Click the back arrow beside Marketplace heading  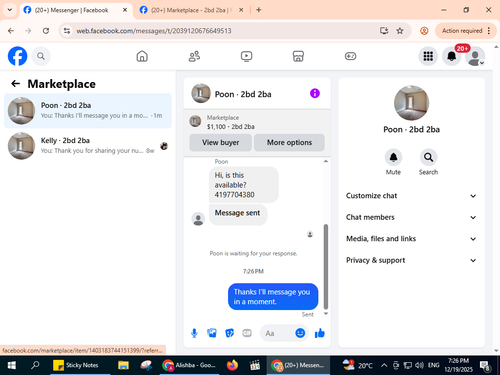(15, 84)
